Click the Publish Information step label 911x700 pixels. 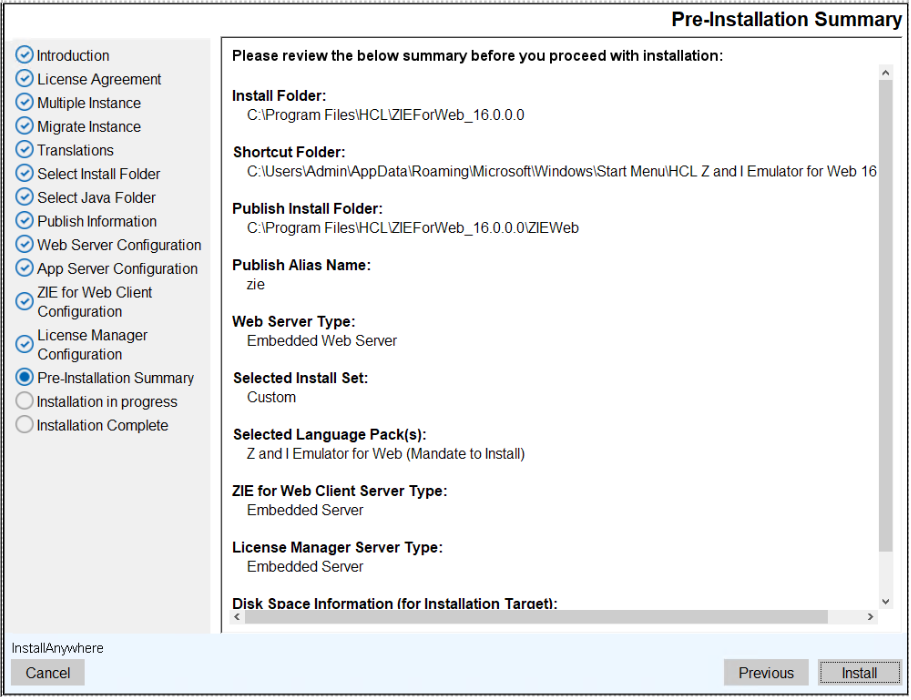tap(97, 221)
